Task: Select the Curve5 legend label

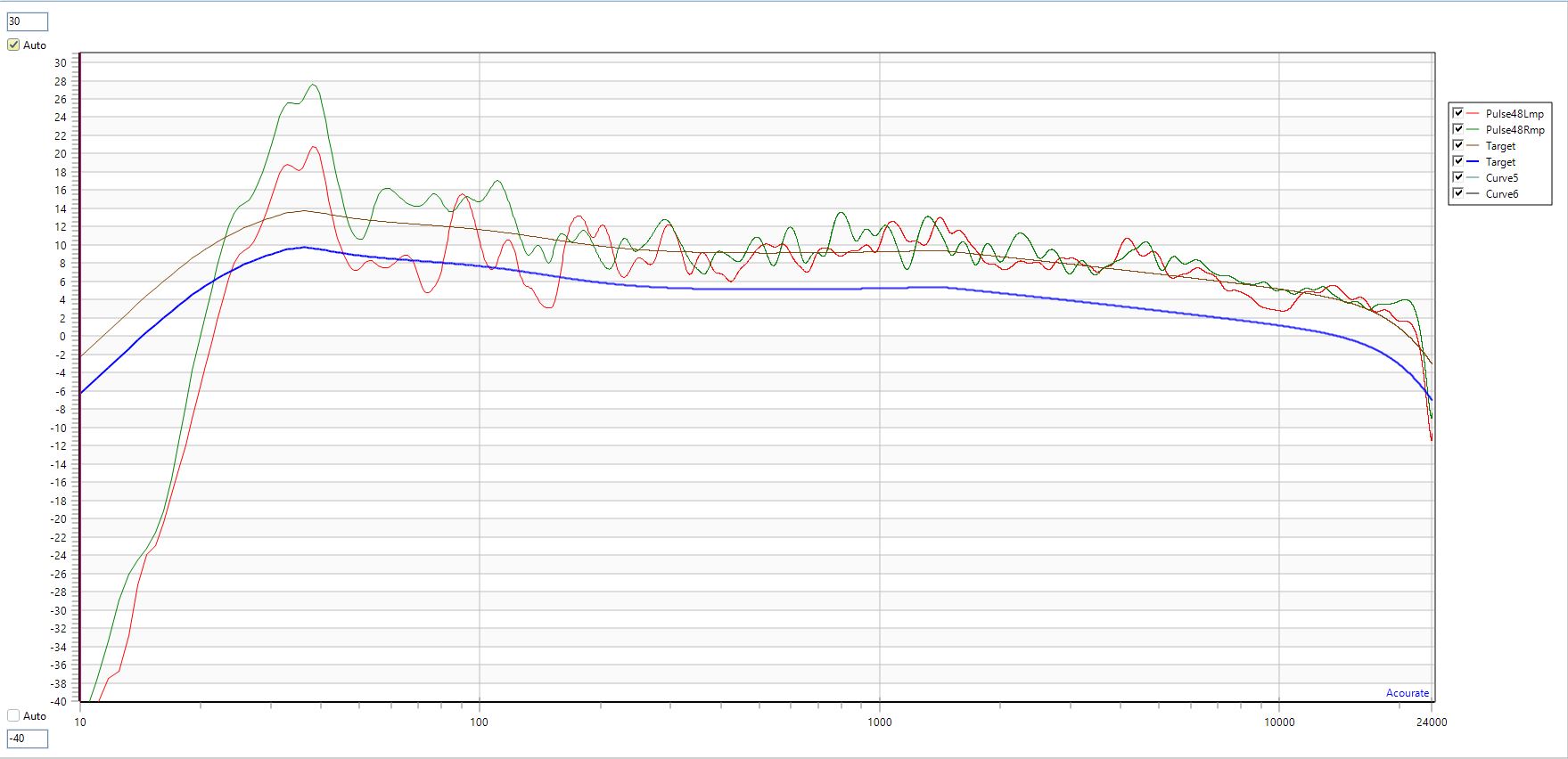Action: coord(1502,178)
